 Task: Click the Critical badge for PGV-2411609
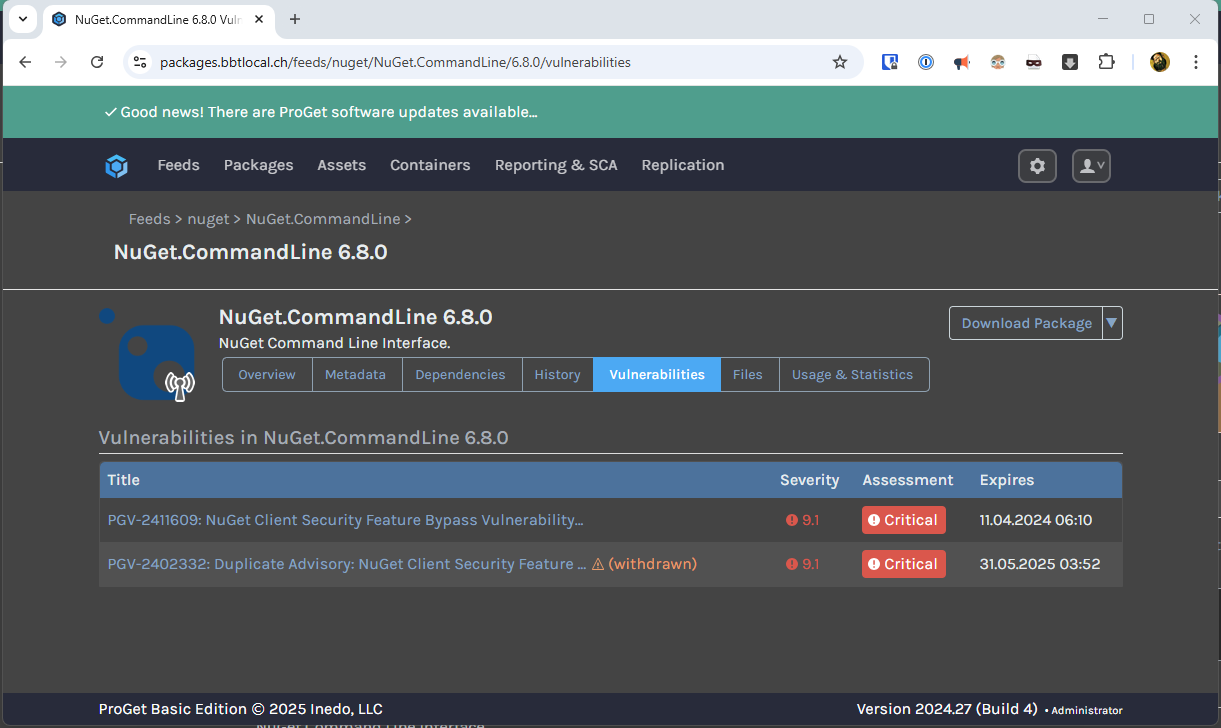click(904, 520)
